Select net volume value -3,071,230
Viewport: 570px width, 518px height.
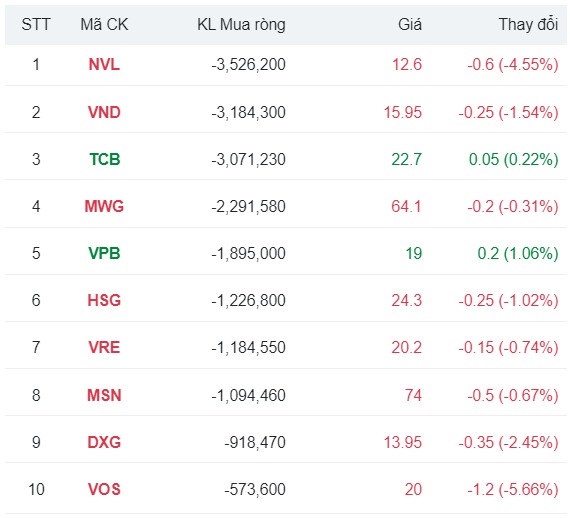[x=249, y=159]
